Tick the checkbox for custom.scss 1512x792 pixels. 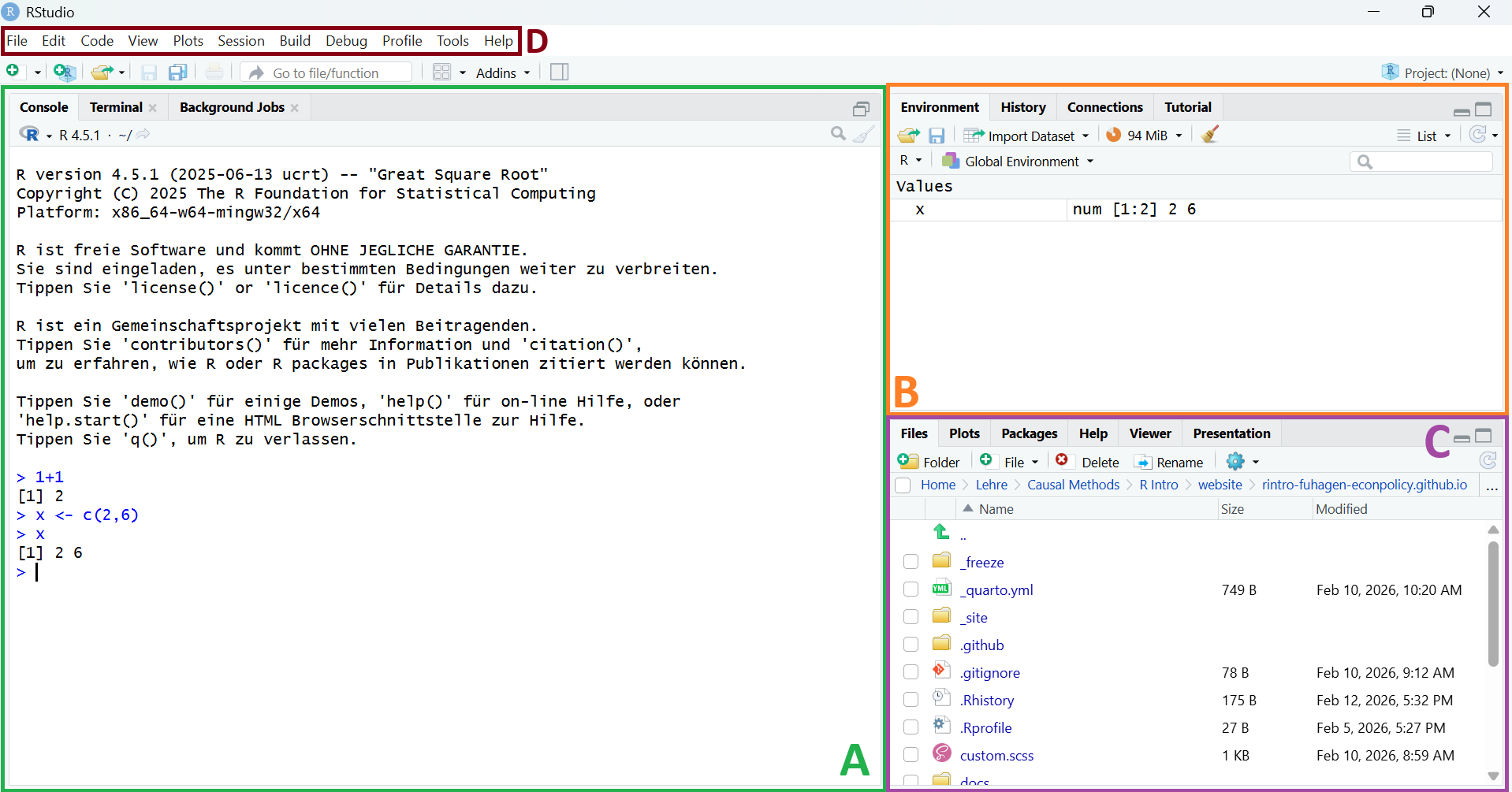(911, 754)
